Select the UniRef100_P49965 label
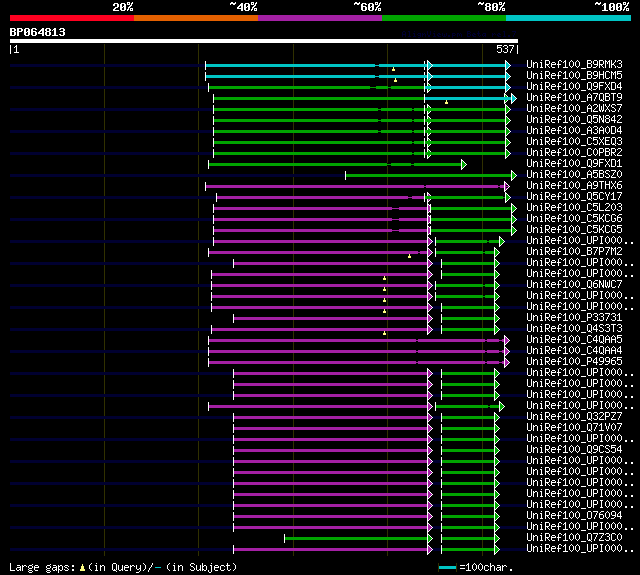The height and width of the screenshot is (575, 640). [x=574, y=362]
